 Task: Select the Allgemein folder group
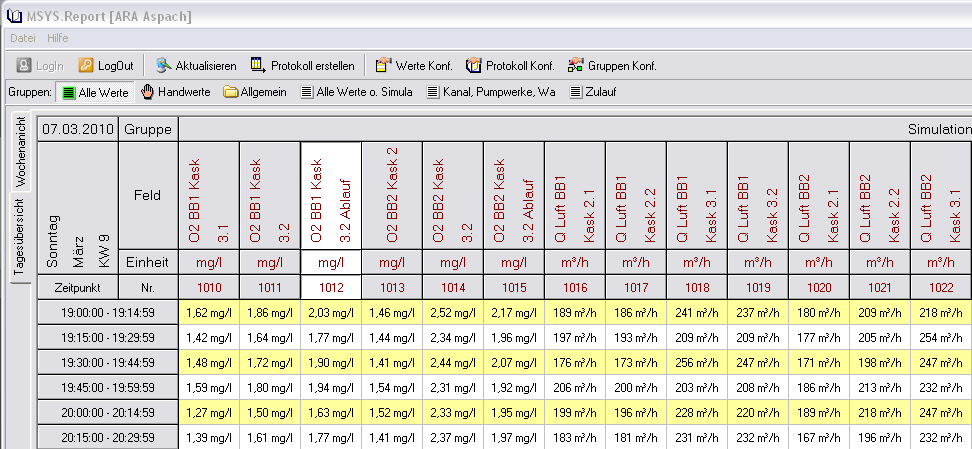click(x=231, y=92)
